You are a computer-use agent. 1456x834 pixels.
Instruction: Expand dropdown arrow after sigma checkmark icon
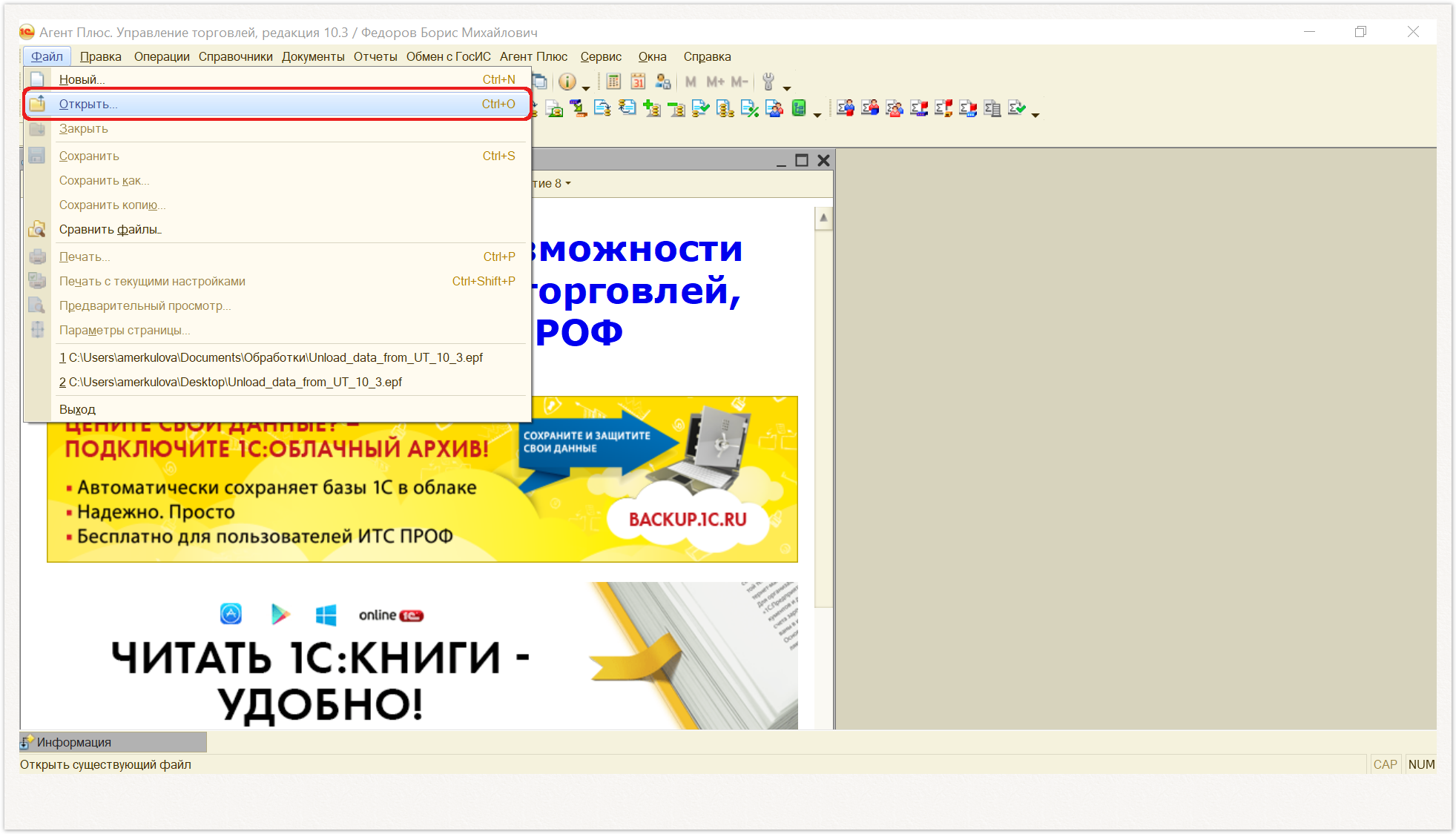coord(1035,115)
